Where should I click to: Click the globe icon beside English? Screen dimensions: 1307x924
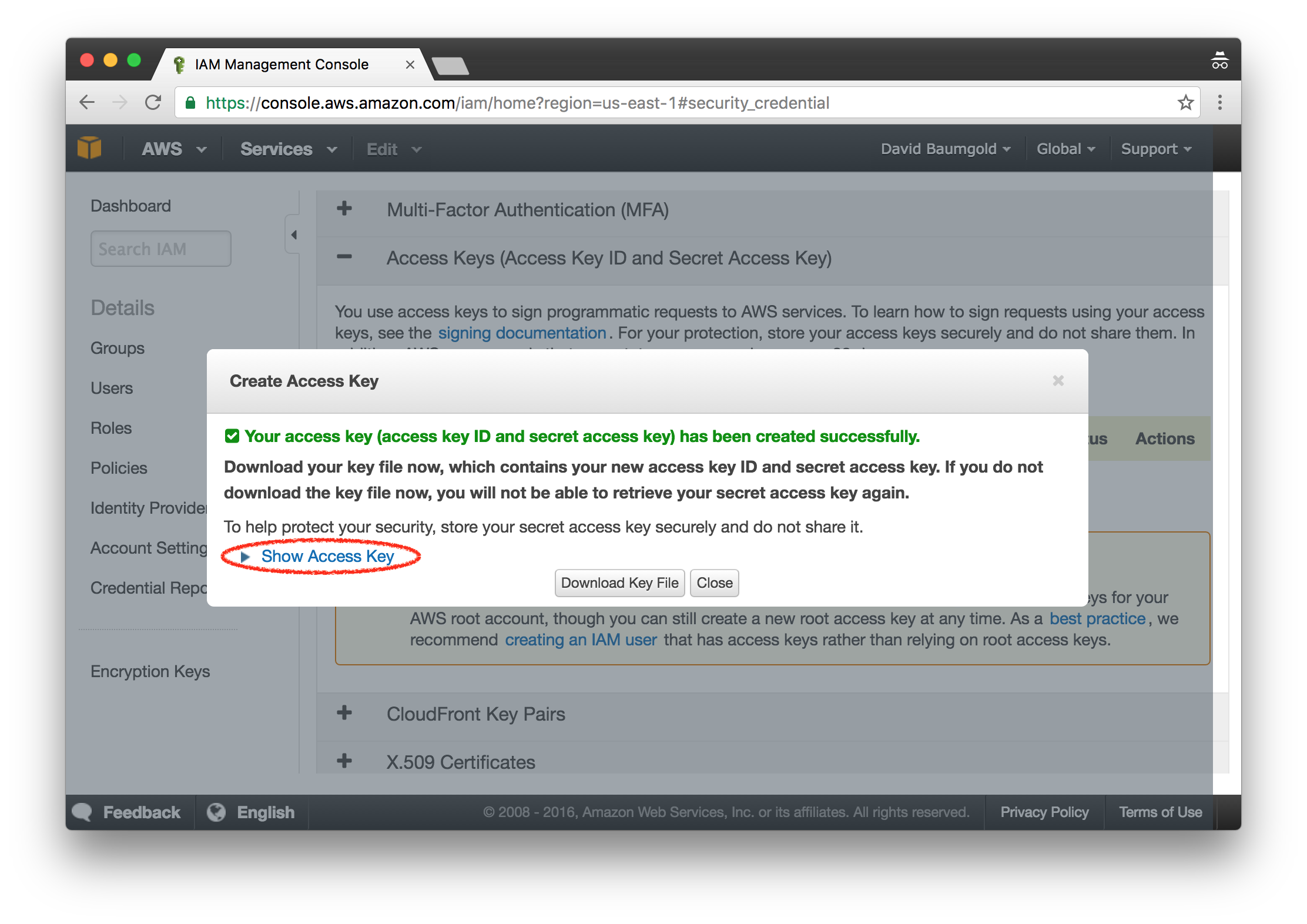[x=216, y=812]
